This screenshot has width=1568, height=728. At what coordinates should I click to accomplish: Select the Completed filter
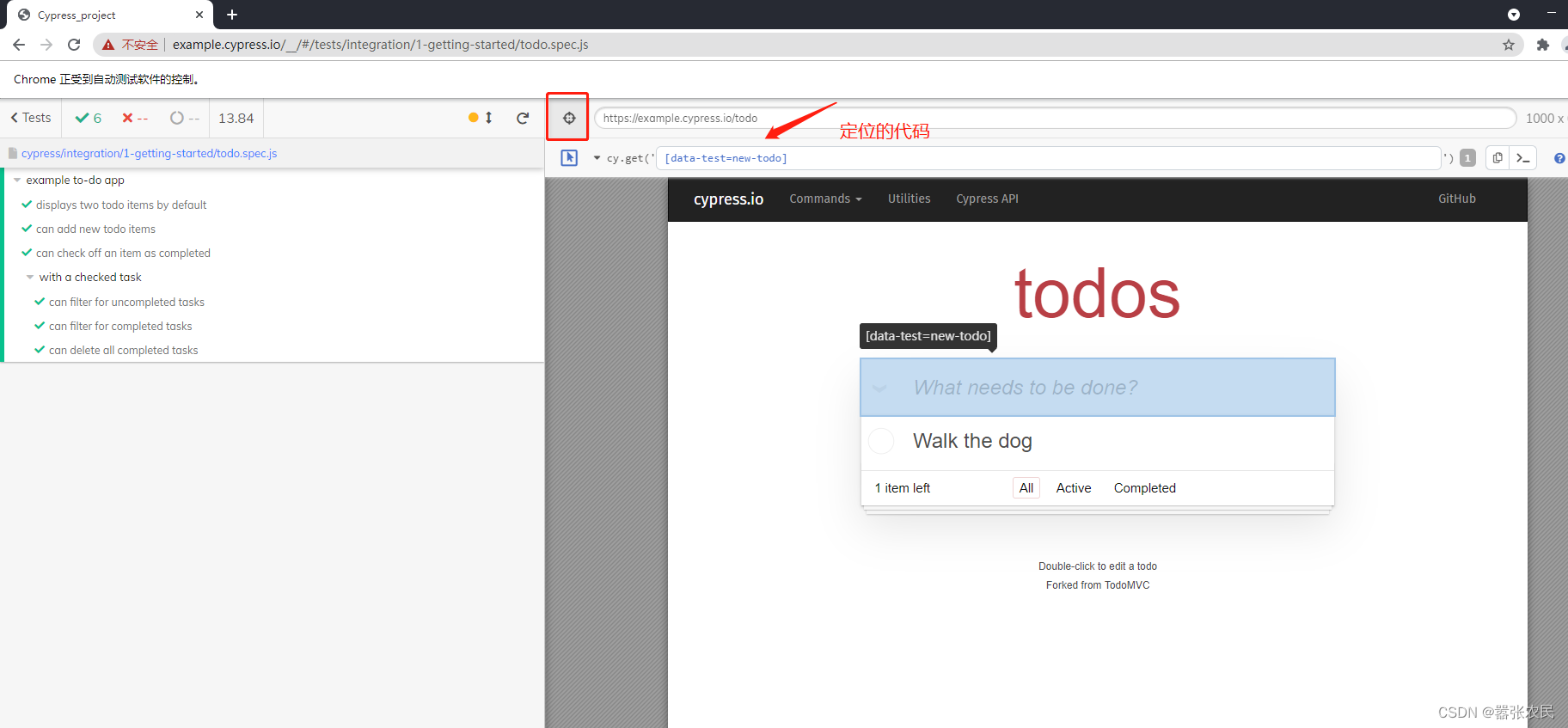[x=1145, y=488]
